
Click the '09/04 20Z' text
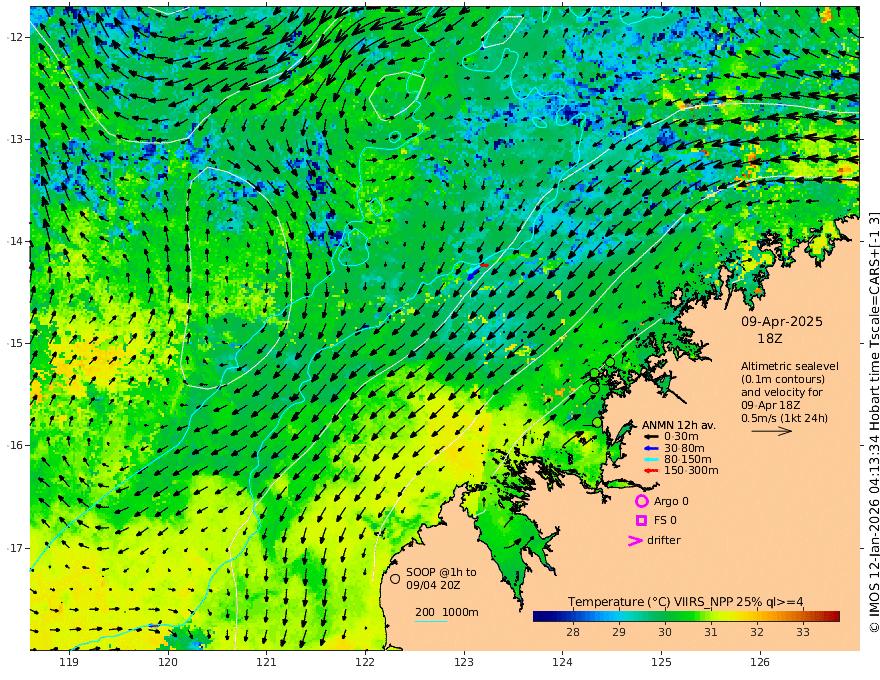433,585
